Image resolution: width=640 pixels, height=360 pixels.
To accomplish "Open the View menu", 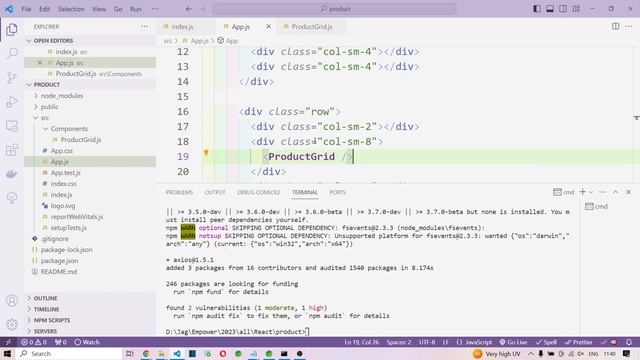I will 99,9.
